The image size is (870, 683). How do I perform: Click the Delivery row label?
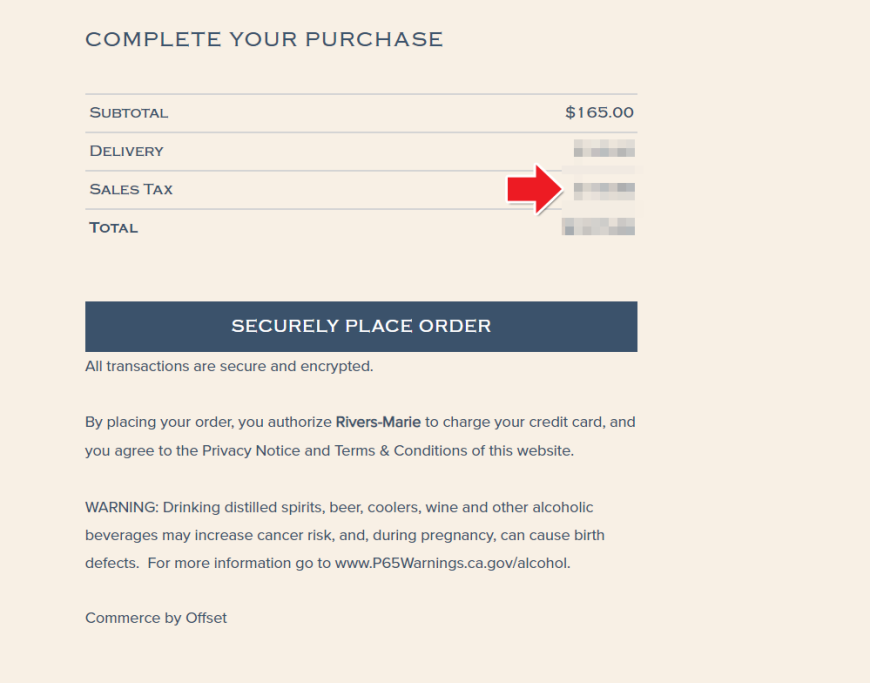[127, 151]
